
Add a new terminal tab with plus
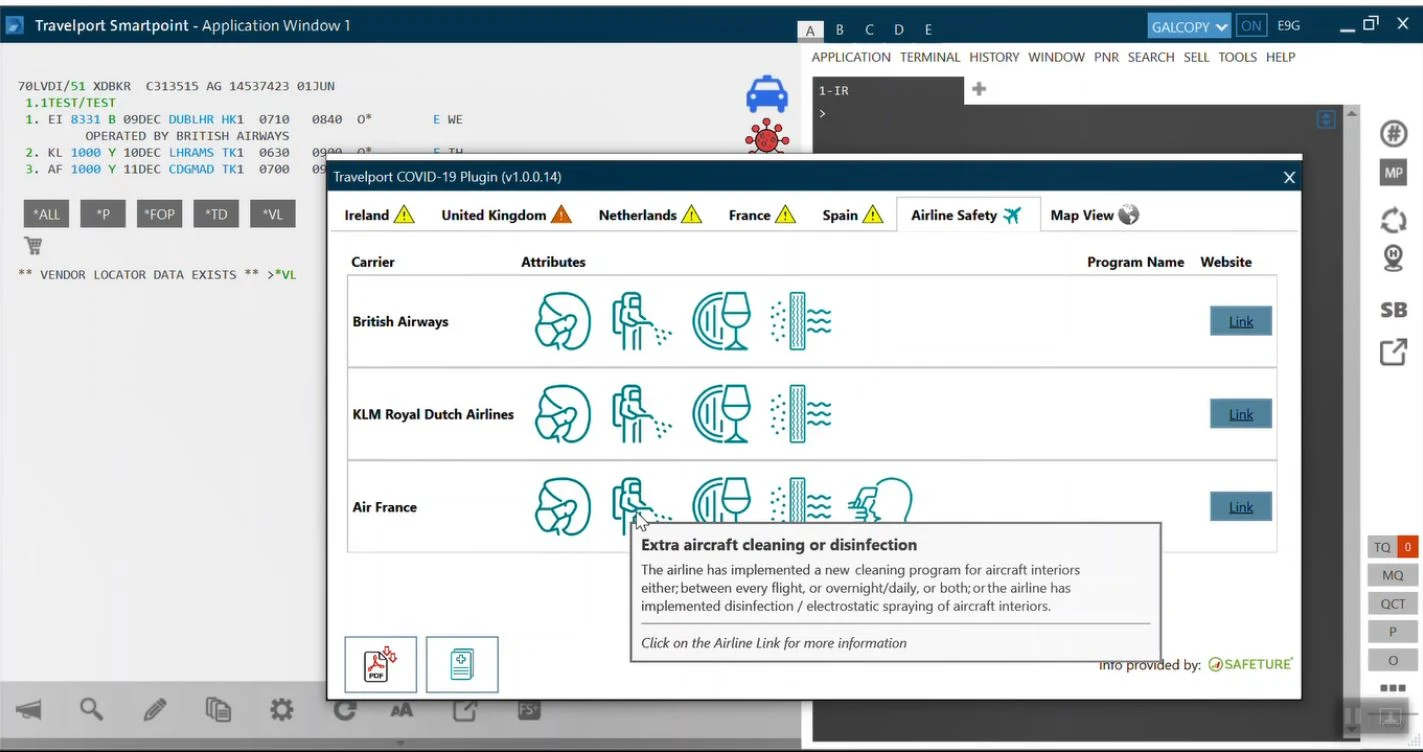click(979, 89)
